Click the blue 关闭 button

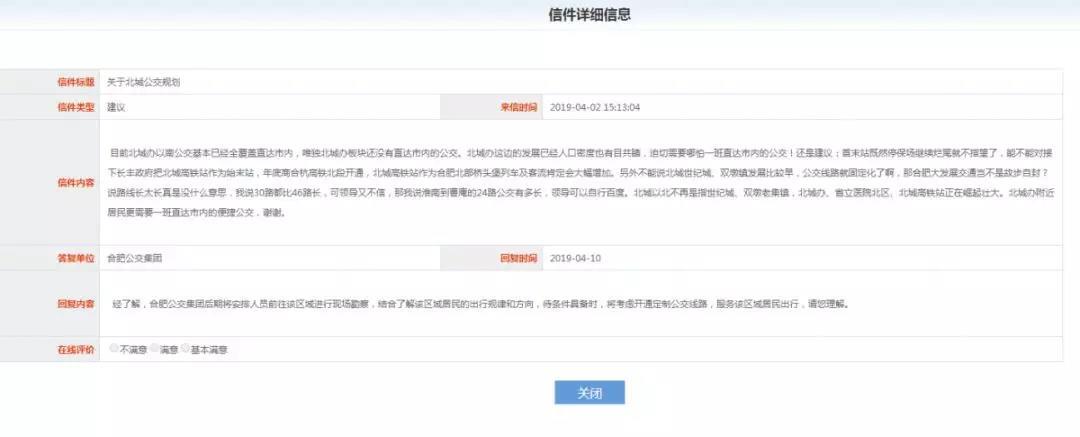pyautogui.click(x=589, y=393)
